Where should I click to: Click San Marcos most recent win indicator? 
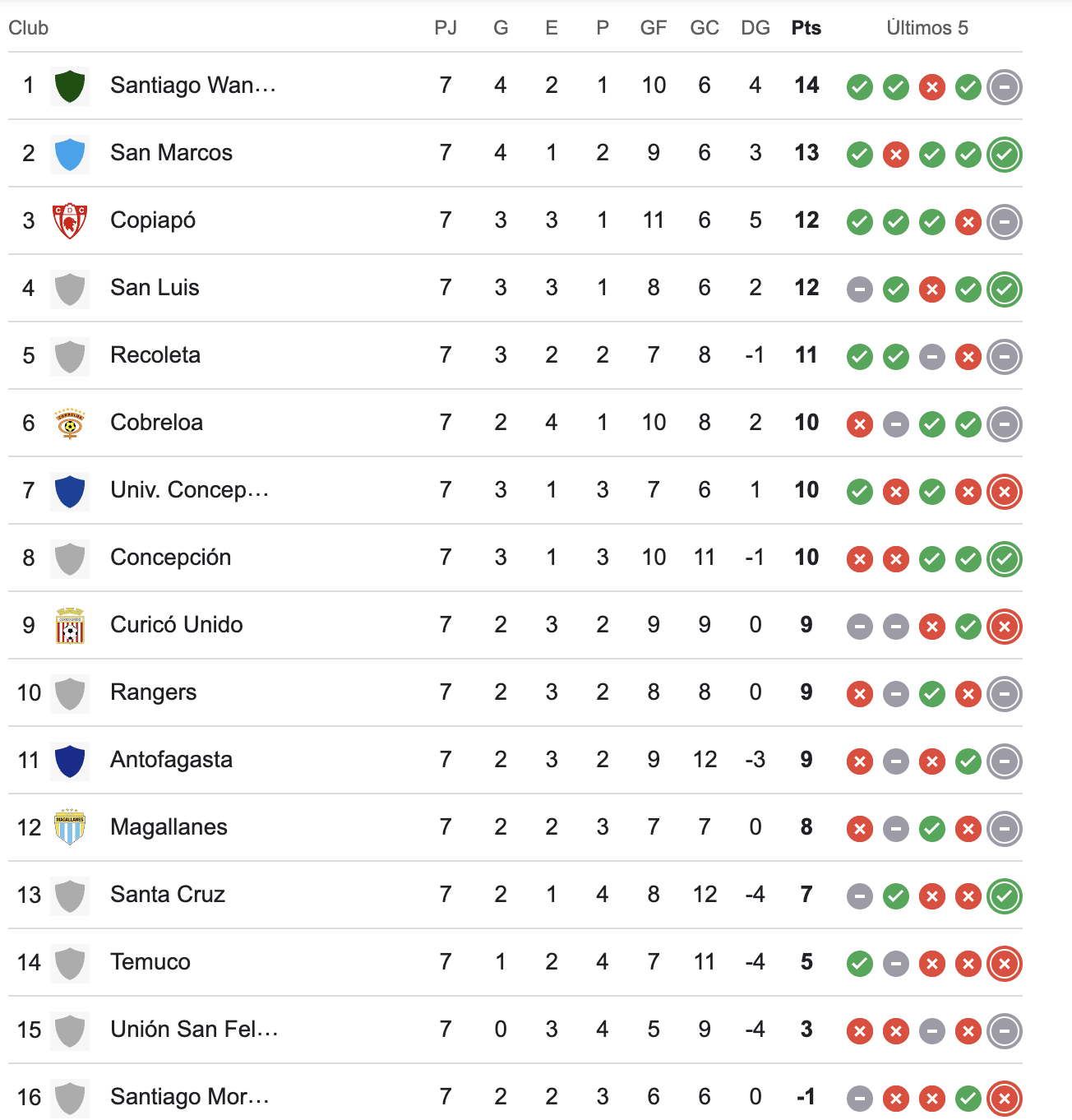[x=1004, y=155]
